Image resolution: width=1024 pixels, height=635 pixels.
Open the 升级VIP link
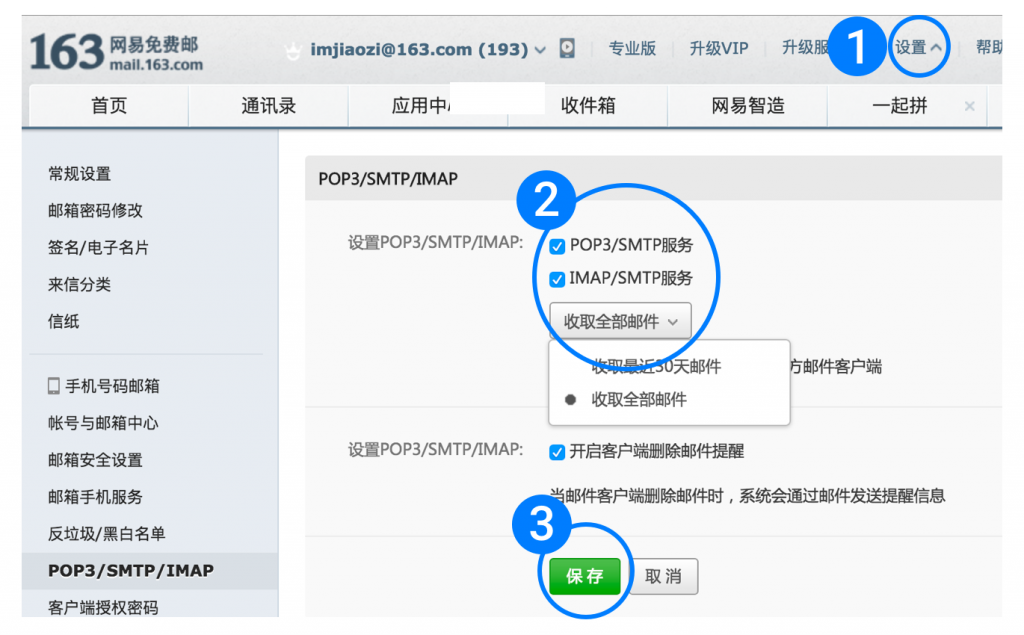click(x=719, y=48)
